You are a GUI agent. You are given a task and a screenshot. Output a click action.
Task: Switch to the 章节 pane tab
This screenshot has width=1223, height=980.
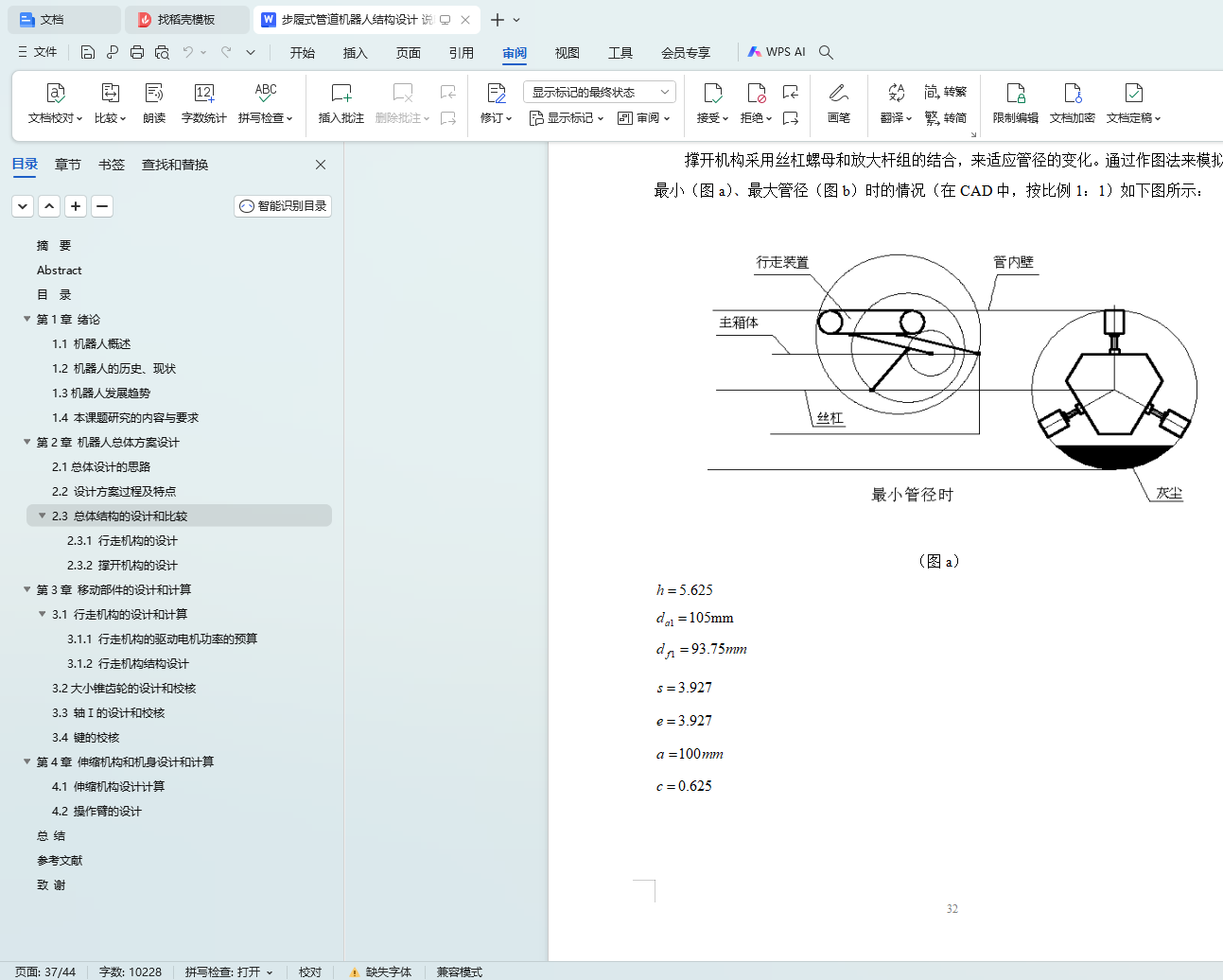coord(68,165)
